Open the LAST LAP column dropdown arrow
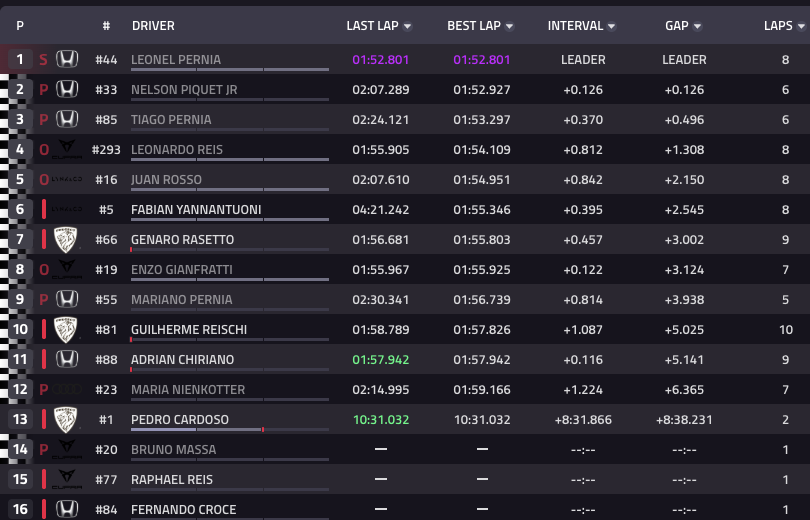The width and height of the screenshot is (810, 520). [x=408, y=26]
